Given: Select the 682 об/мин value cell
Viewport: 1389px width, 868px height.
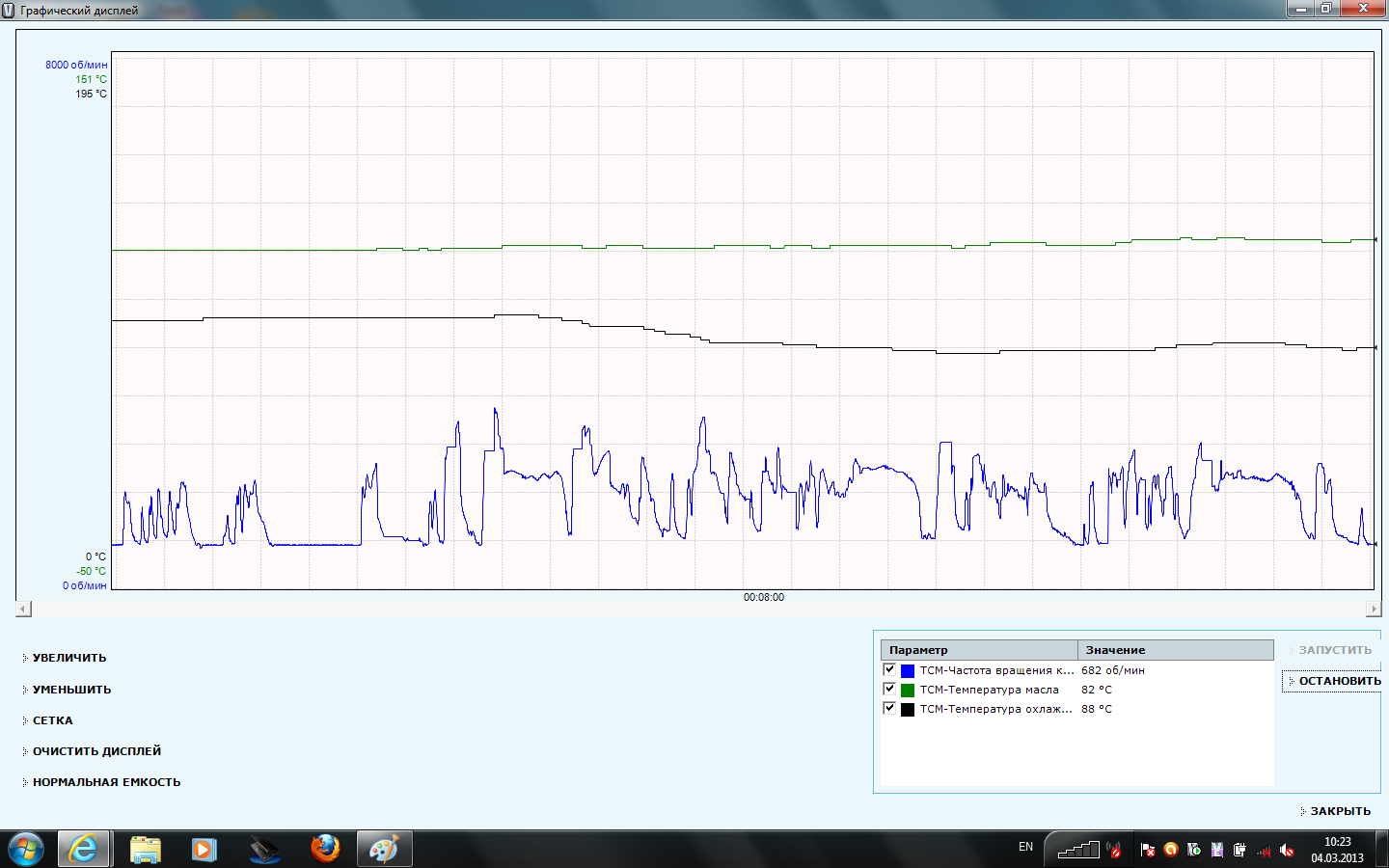Looking at the screenshot, I should coord(1113,670).
